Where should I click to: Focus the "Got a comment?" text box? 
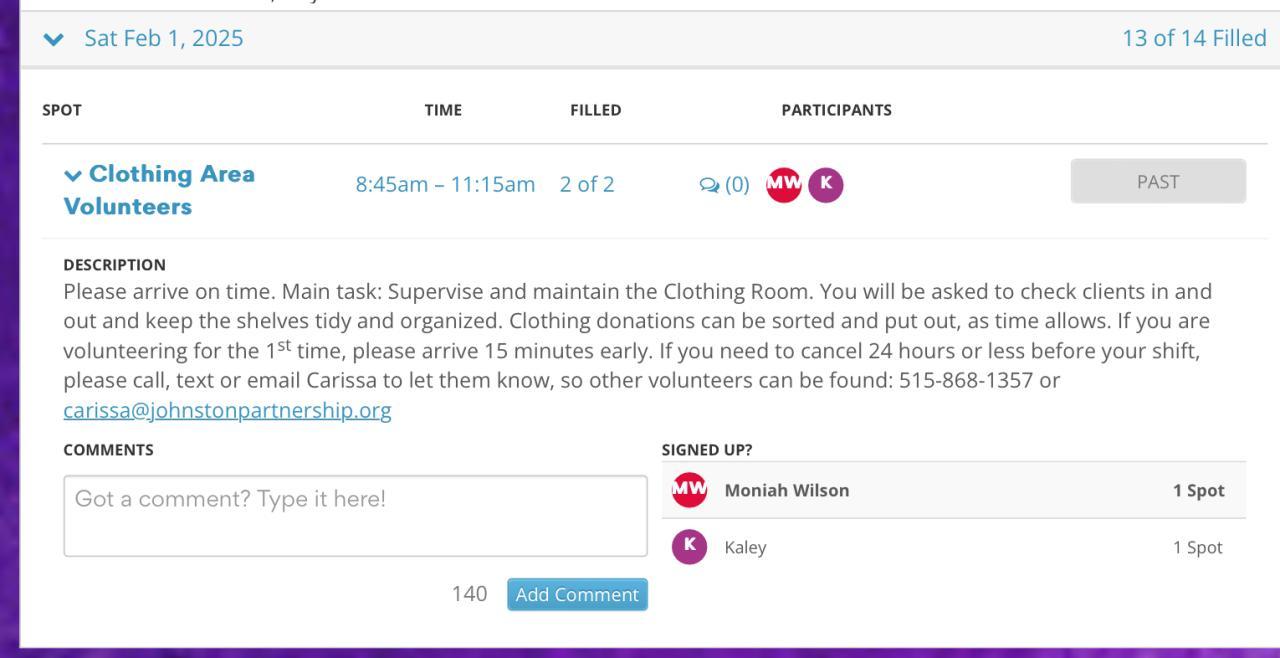tap(355, 516)
